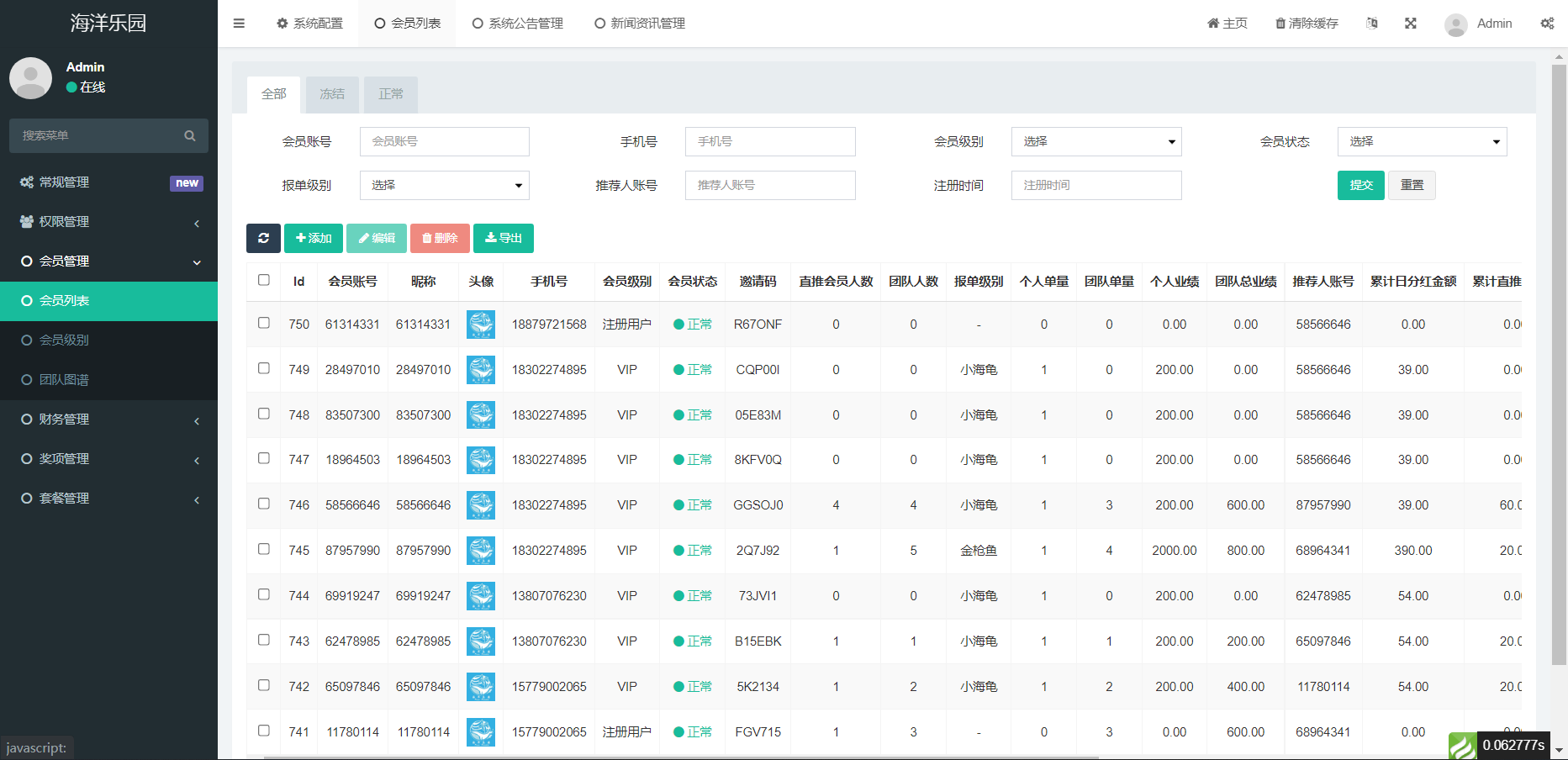Select the 全部 filter tab
The image size is (1568, 760).
click(274, 94)
